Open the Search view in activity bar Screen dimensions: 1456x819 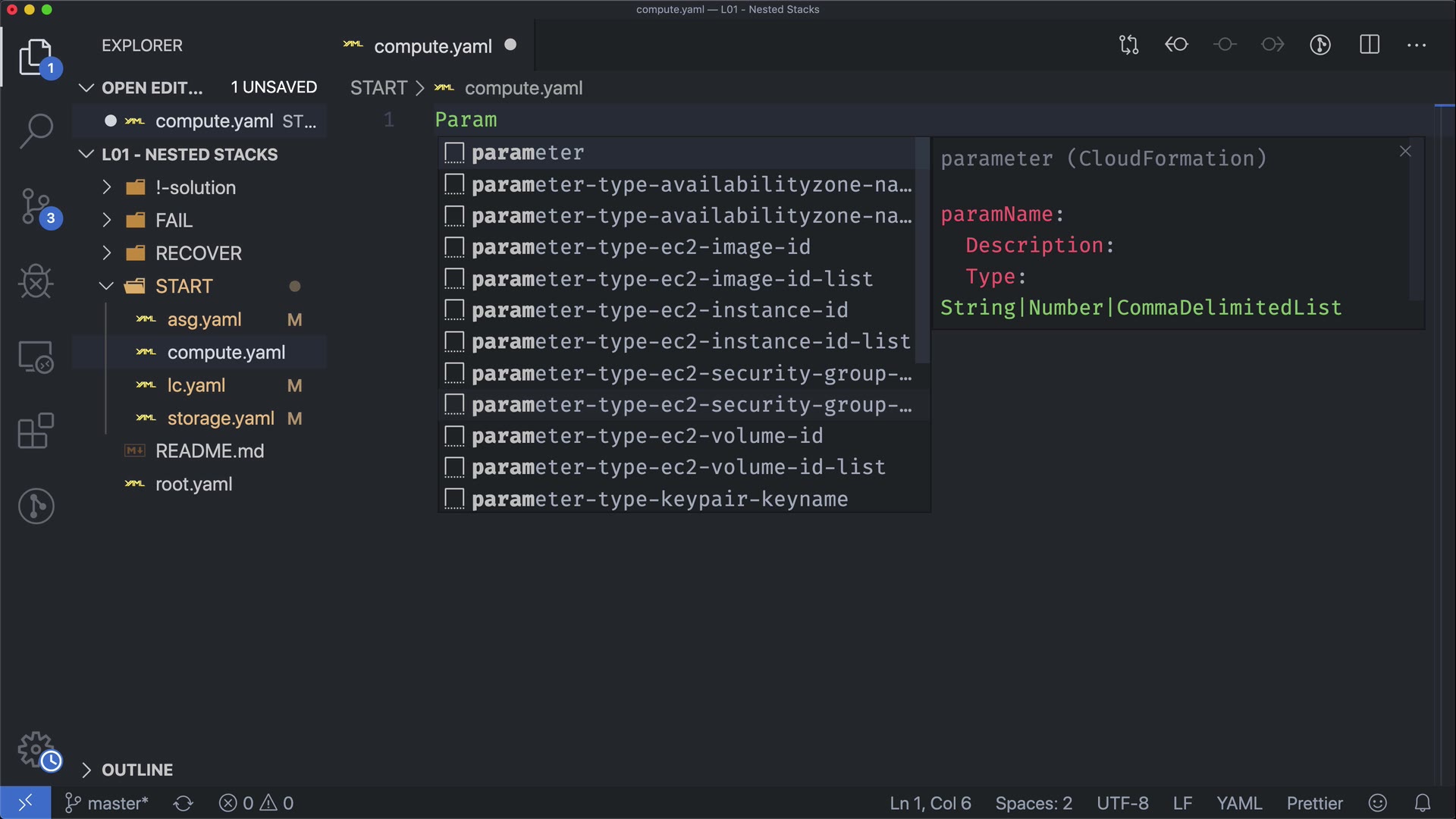coord(36,130)
